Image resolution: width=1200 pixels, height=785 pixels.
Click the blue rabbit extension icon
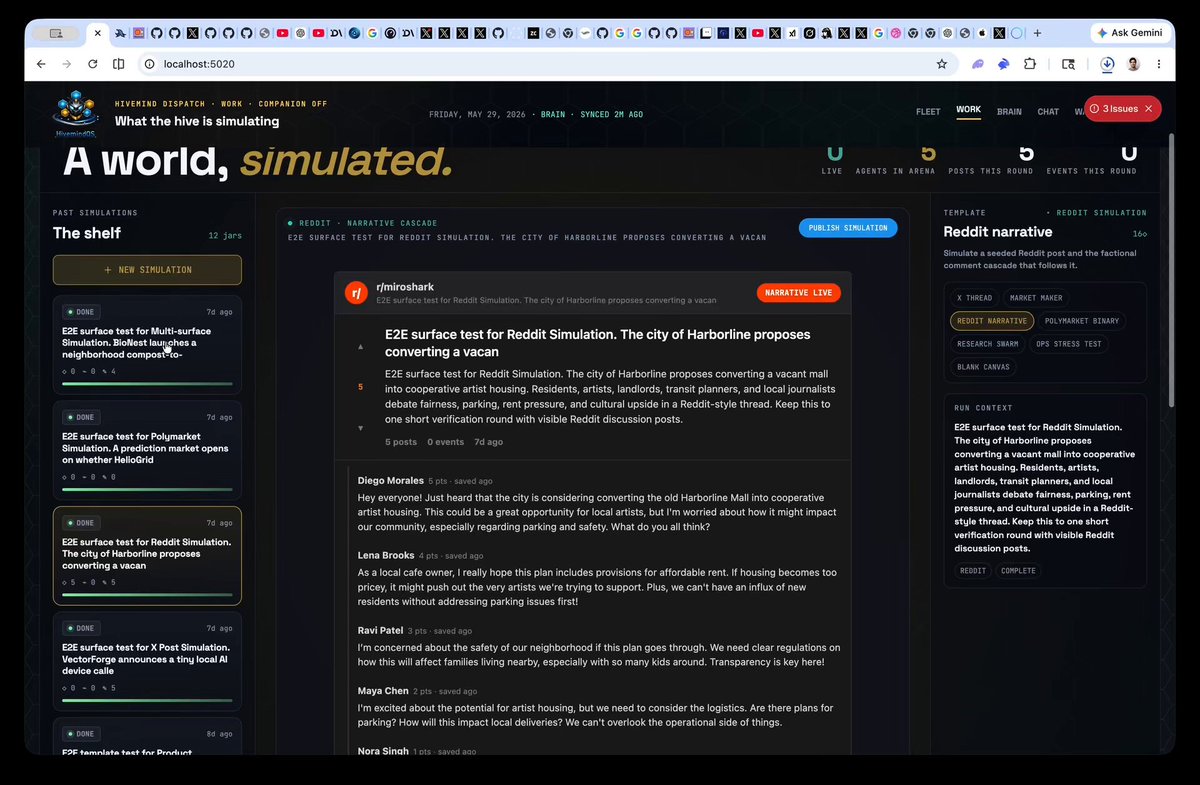[1004, 64]
